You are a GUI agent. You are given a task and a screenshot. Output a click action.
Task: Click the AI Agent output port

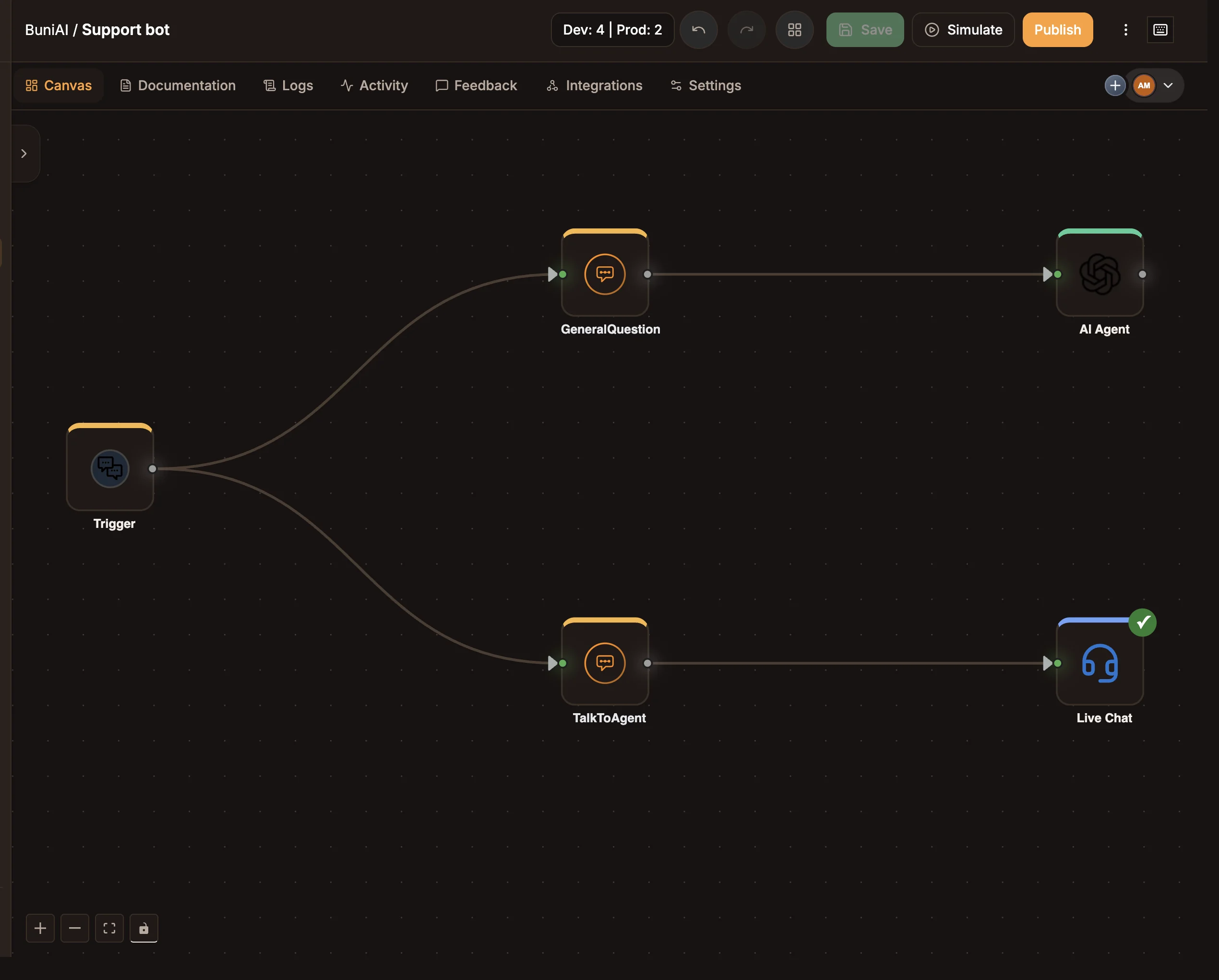coord(1142,274)
